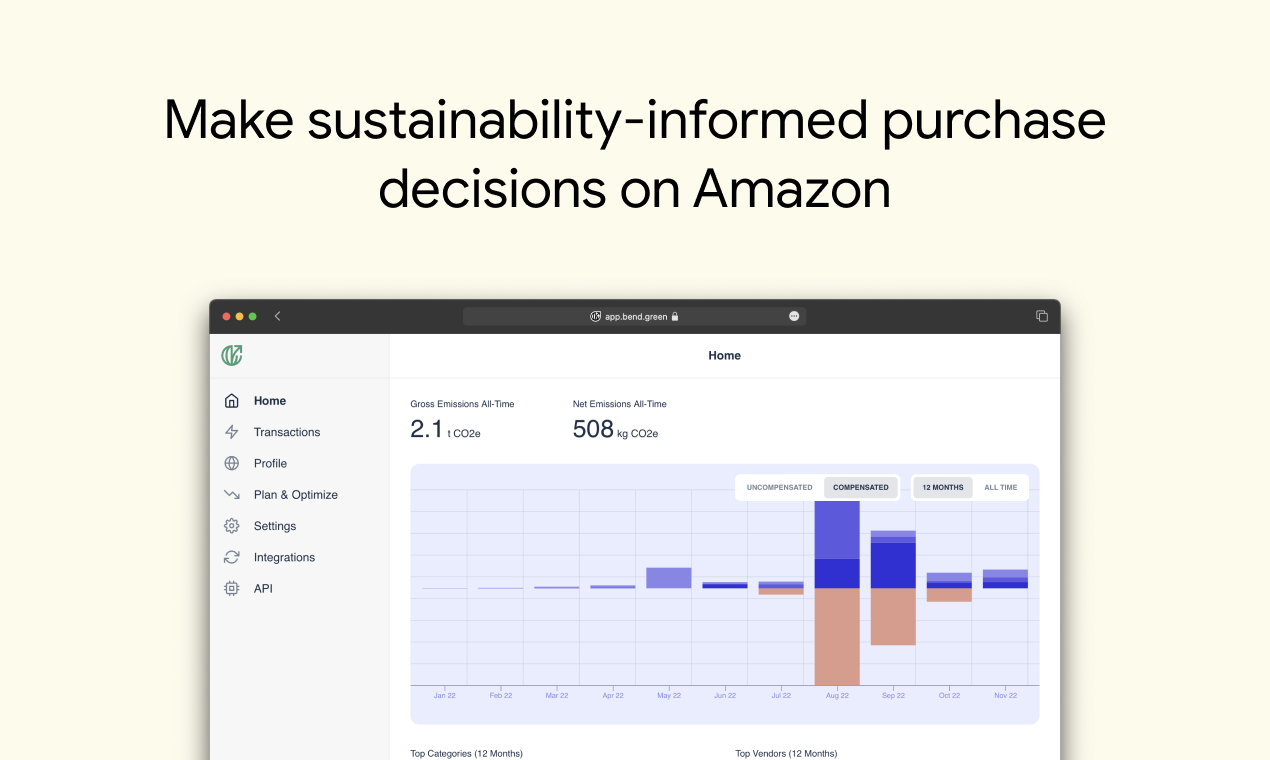
Task: Click the Transactions lightning bolt icon
Action: click(232, 431)
